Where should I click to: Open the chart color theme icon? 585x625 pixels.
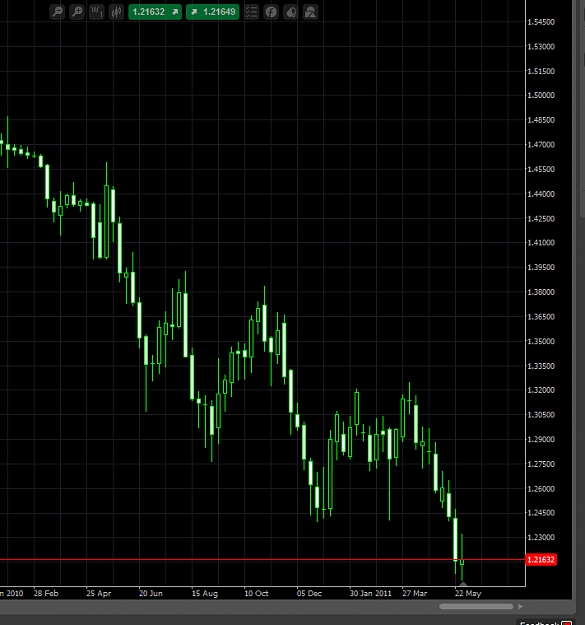pos(291,12)
